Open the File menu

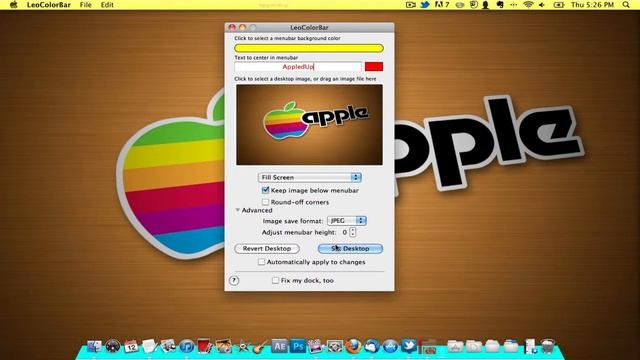tap(86, 5)
